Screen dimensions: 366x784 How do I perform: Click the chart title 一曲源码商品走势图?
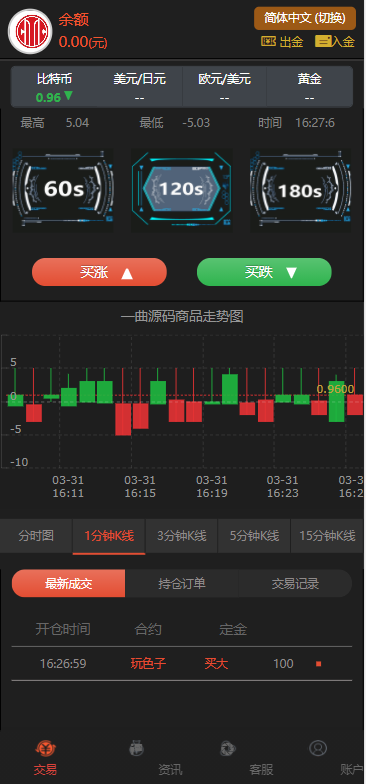coord(182,316)
